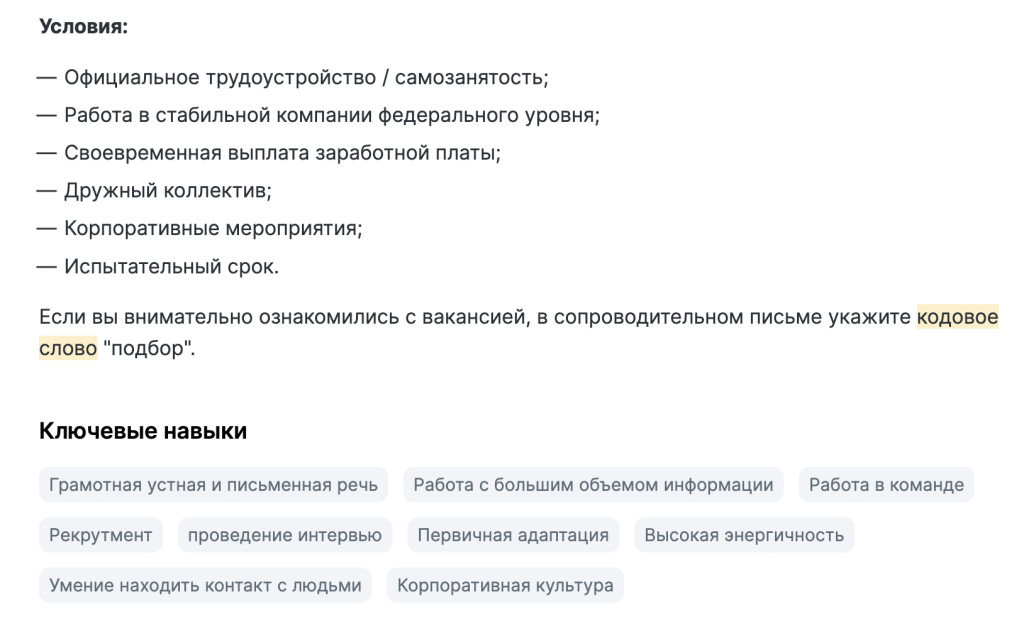Screen dimensions: 1024x621
Task: Open the 'Рекрутмент' skill tag
Action: tap(101, 535)
